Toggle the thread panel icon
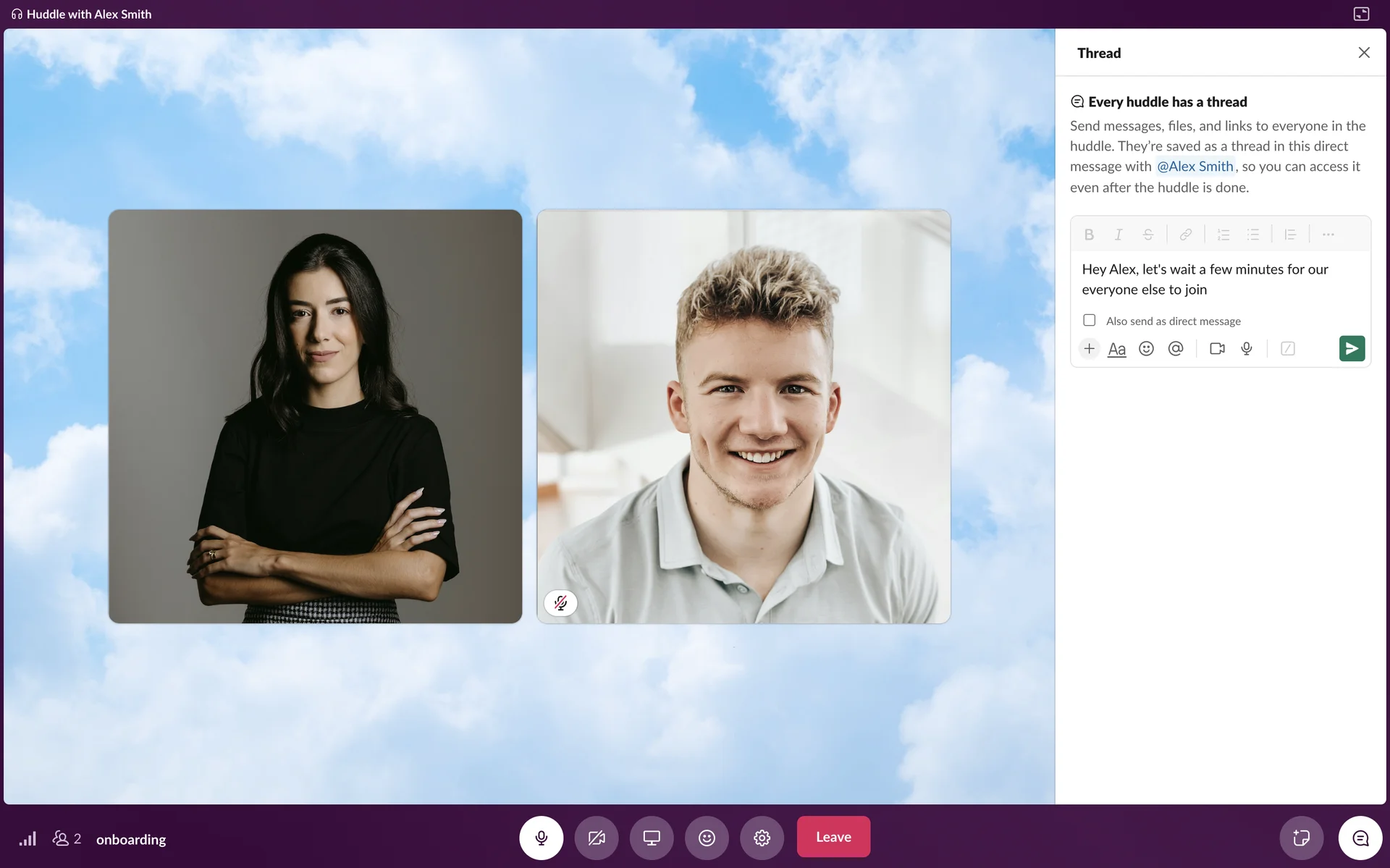Screen dimensions: 1390x868 1360,838
